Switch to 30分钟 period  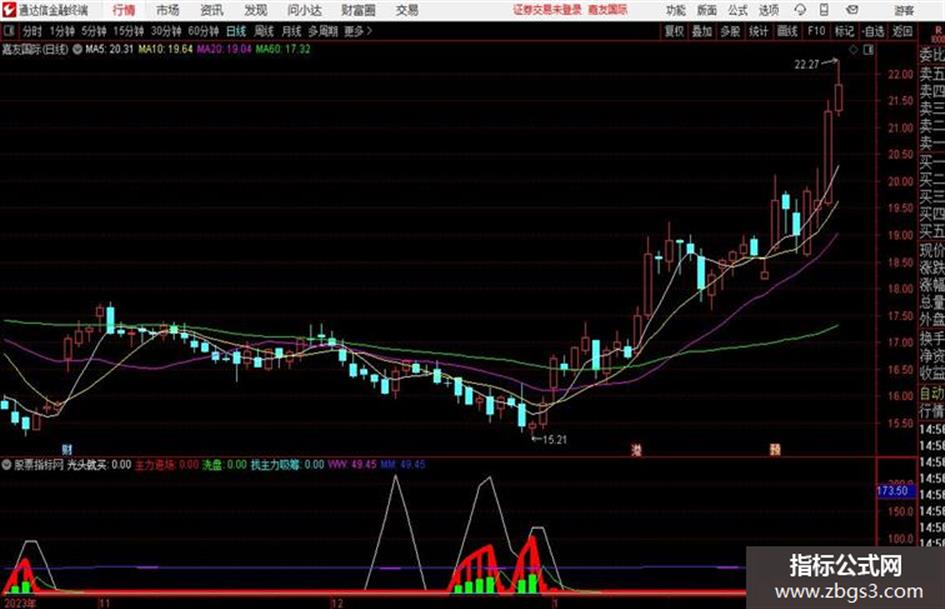pyautogui.click(x=166, y=31)
